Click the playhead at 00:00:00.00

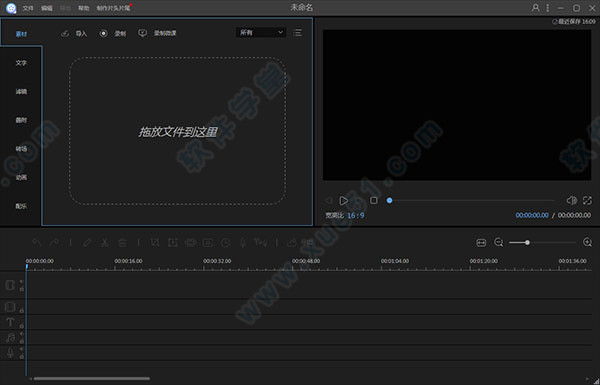tap(26, 266)
